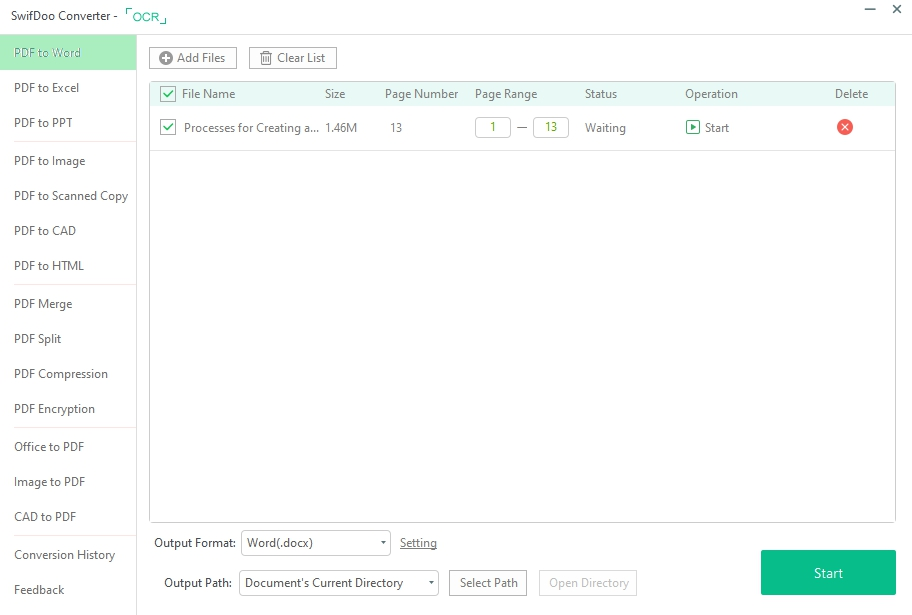Click the Open Directory button

click(x=588, y=582)
